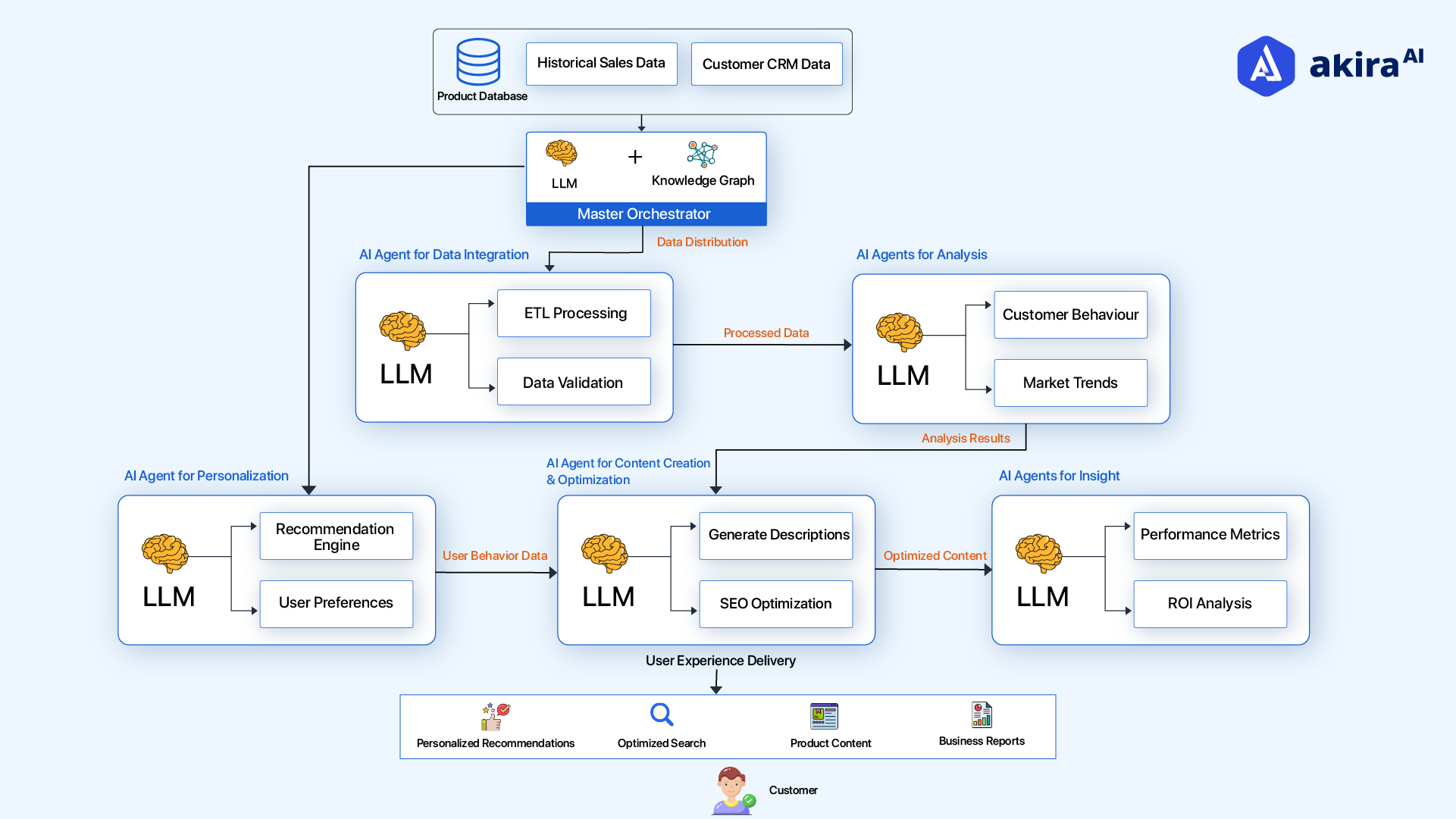Select the SEO Optimization box
Screen dimensions: 1456x819
click(775, 604)
